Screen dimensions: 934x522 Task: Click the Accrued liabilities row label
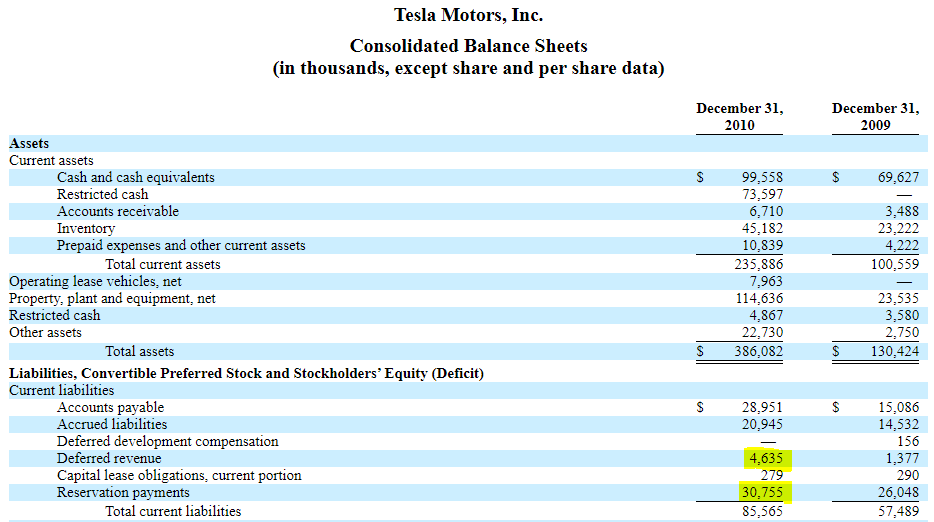(112, 424)
